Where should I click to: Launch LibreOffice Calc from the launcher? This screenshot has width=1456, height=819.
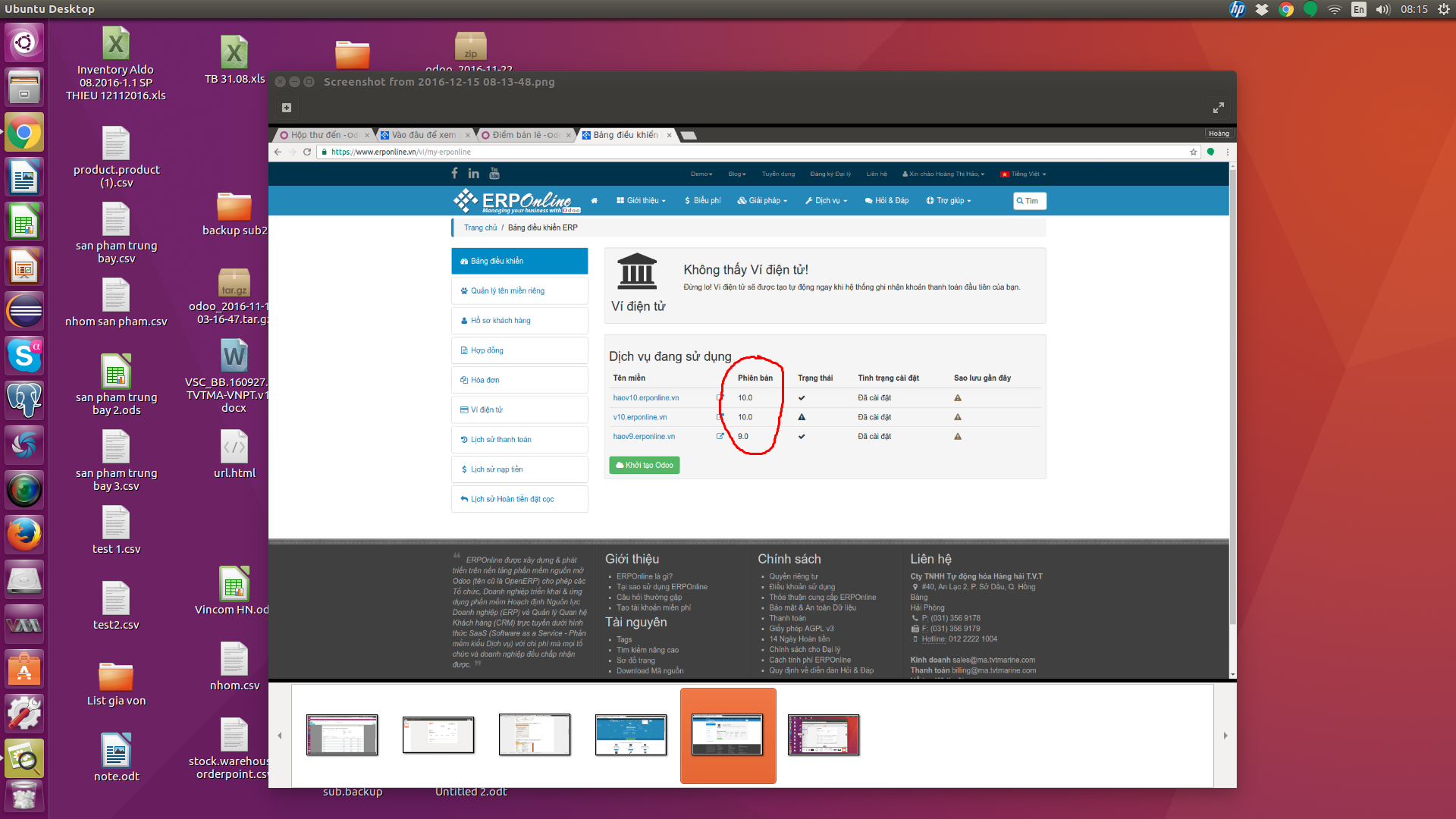tap(24, 222)
